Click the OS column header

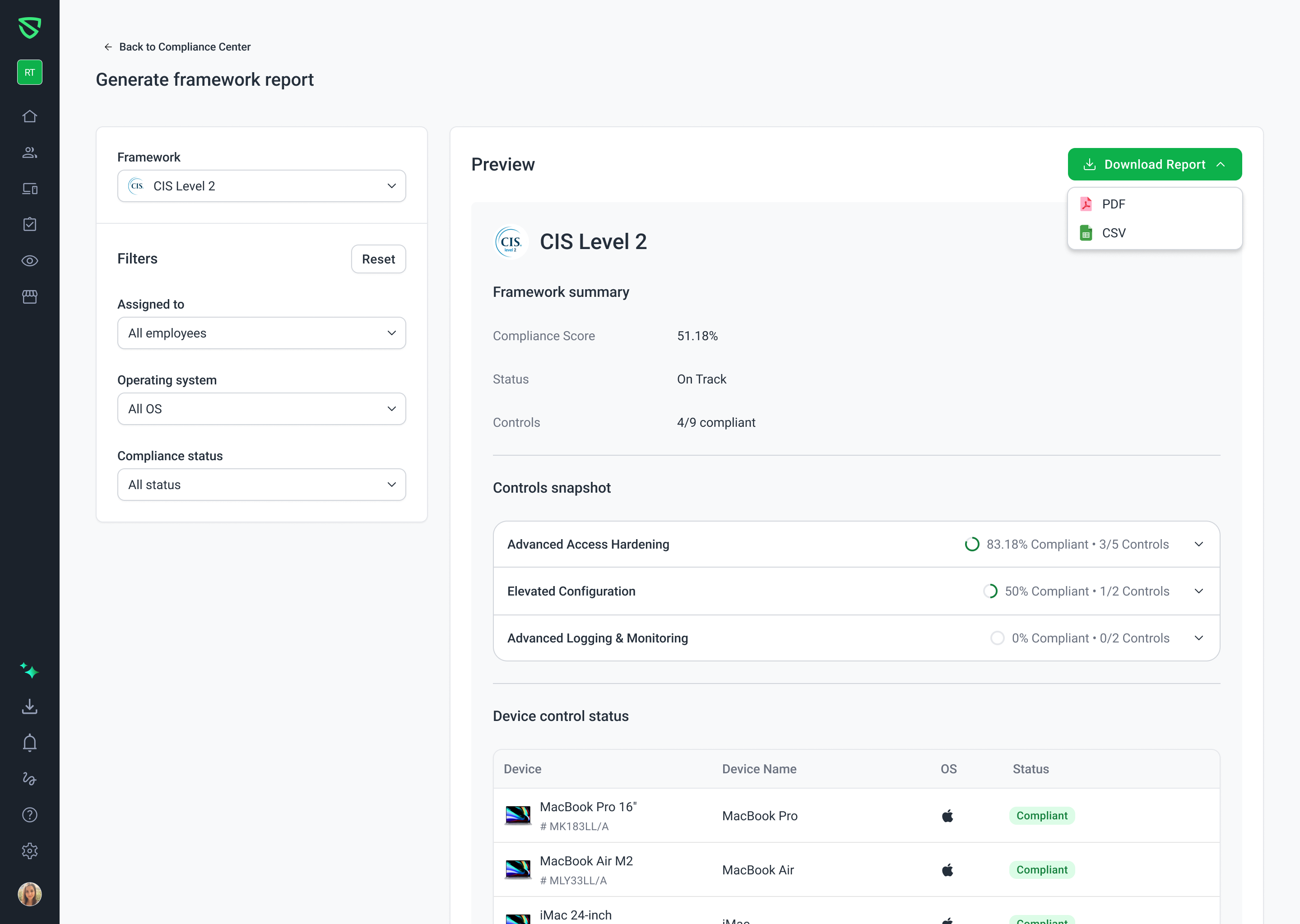pyautogui.click(x=948, y=769)
